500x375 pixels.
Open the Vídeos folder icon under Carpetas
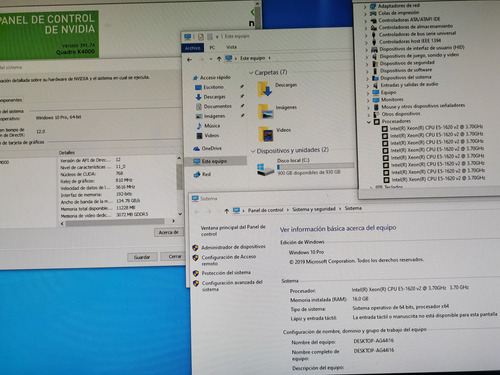pos(266,135)
